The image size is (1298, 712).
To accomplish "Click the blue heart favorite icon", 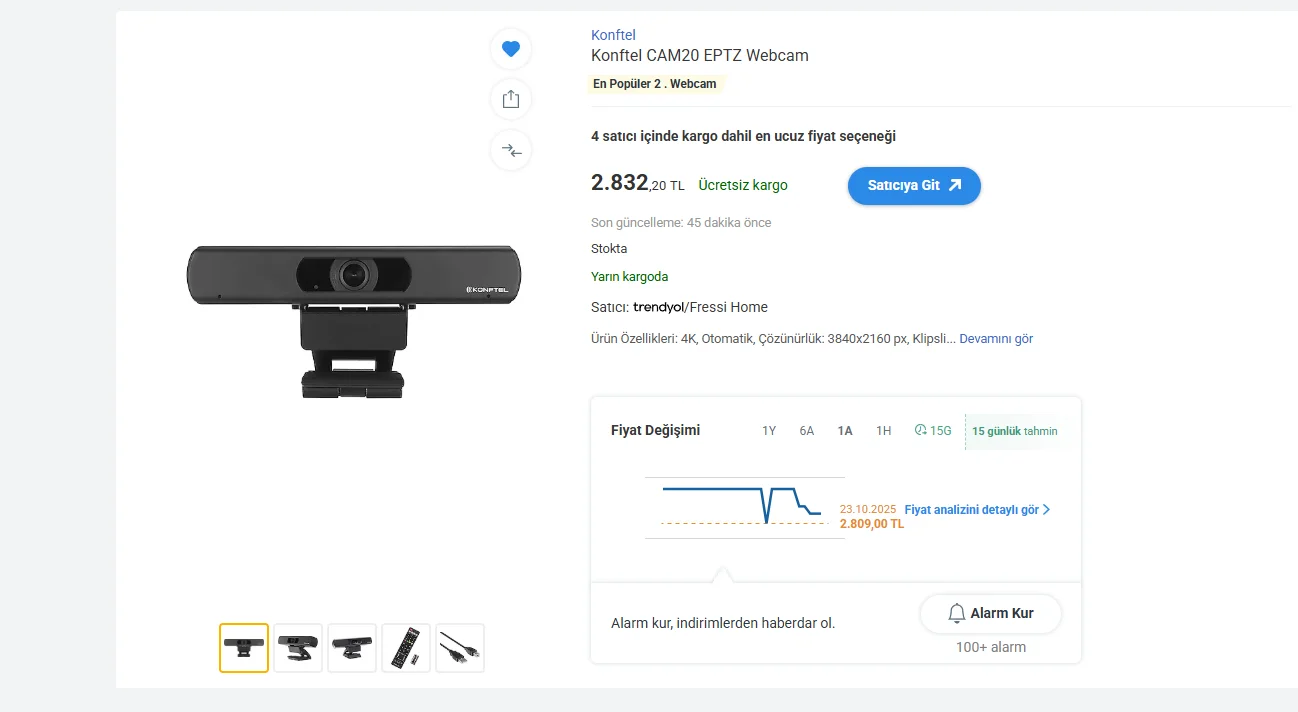I will [x=511, y=49].
